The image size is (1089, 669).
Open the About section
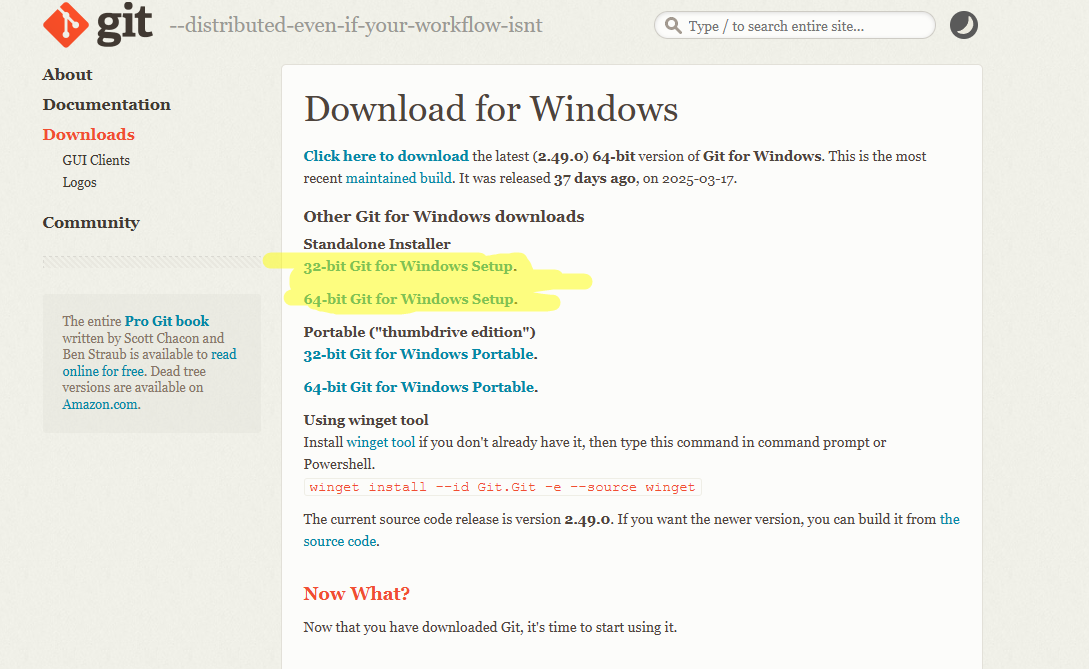(67, 74)
